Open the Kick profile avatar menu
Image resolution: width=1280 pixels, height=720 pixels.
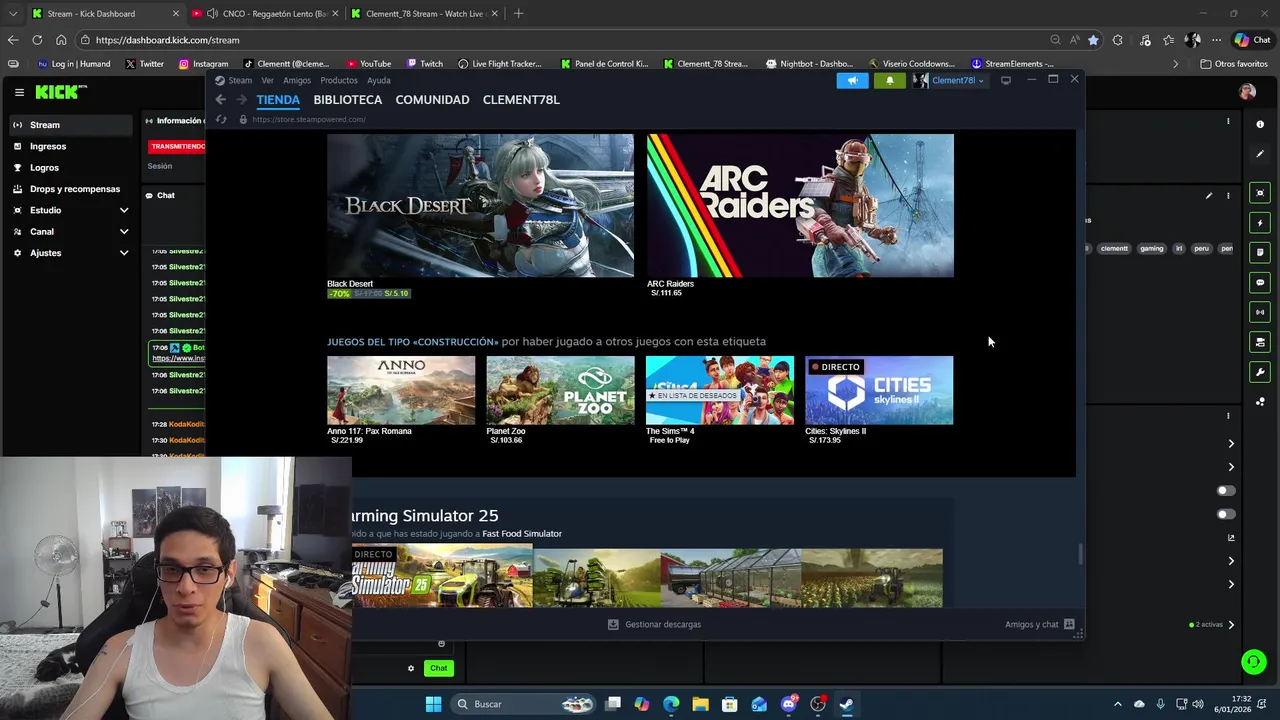1246,92
